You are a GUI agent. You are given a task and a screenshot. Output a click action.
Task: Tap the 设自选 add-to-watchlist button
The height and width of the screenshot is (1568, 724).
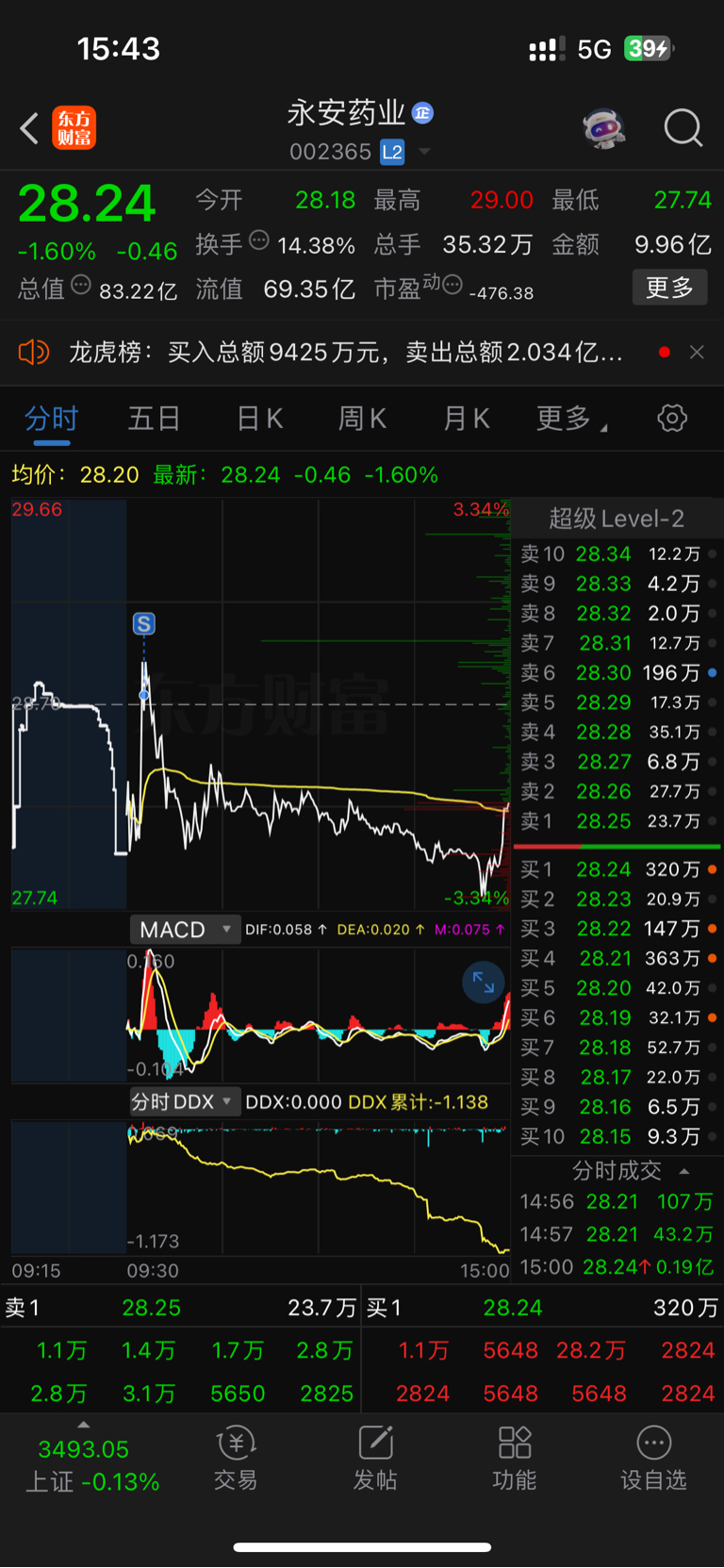(x=653, y=1459)
